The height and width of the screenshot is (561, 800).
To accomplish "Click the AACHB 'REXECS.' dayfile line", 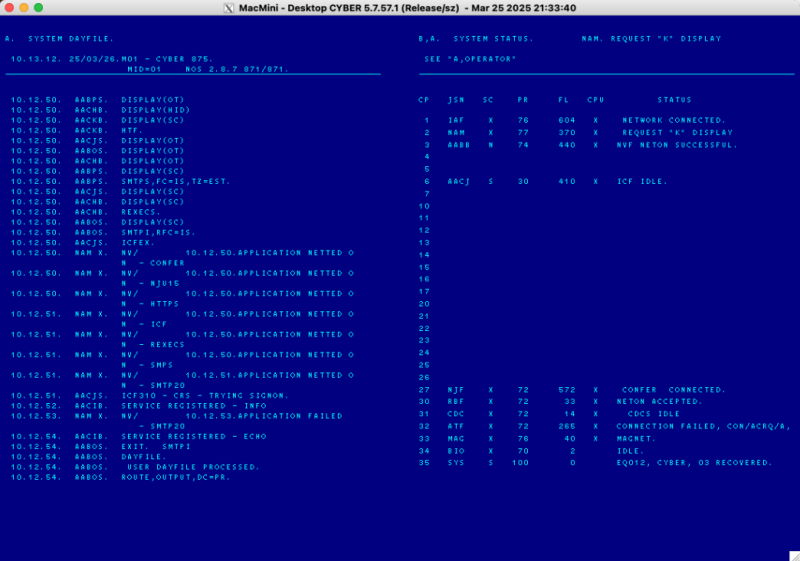I will pyautogui.click(x=86, y=212).
